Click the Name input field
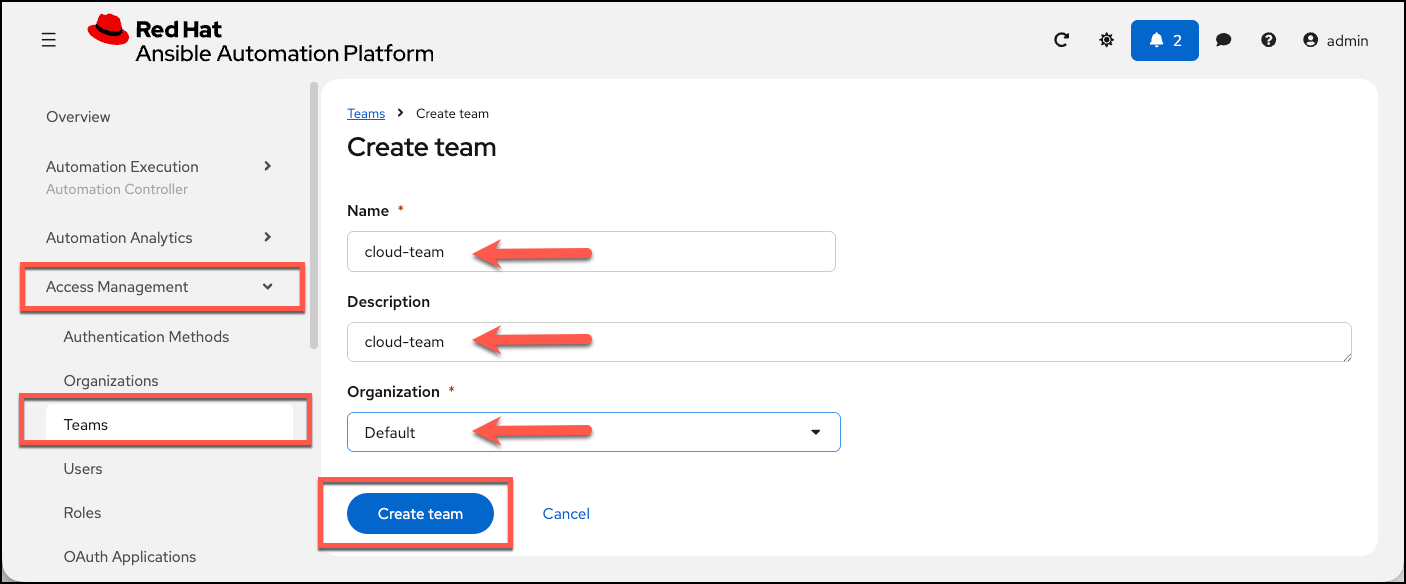The height and width of the screenshot is (584, 1406). 591,252
